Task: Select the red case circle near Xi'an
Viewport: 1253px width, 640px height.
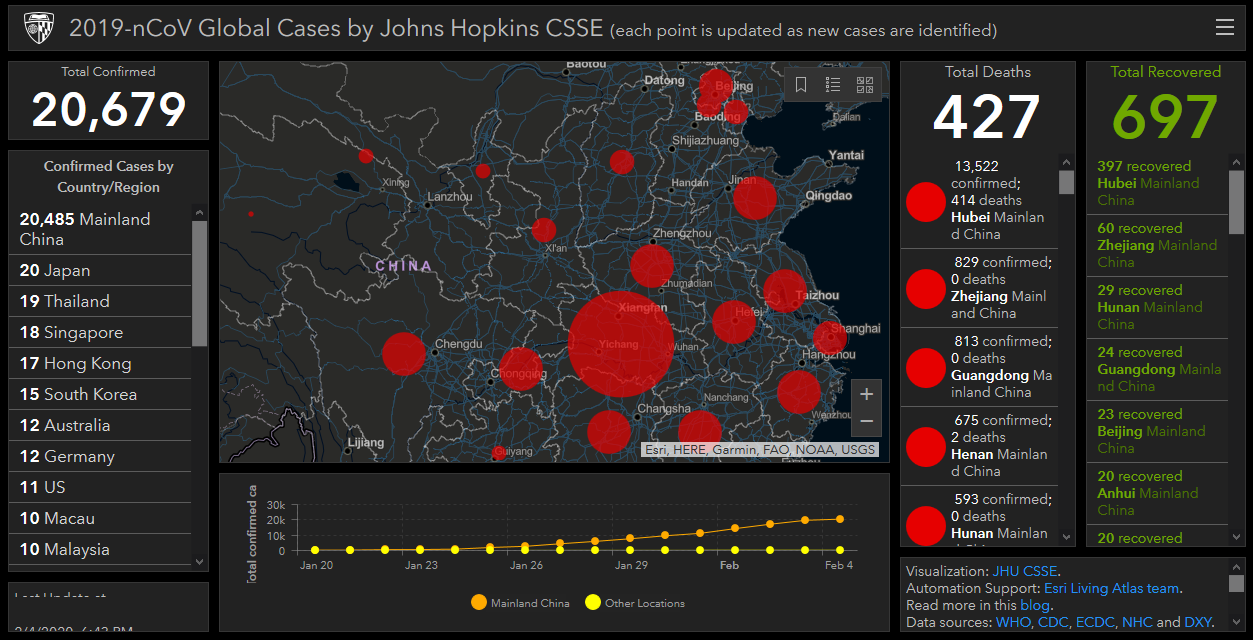Action: tap(544, 230)
